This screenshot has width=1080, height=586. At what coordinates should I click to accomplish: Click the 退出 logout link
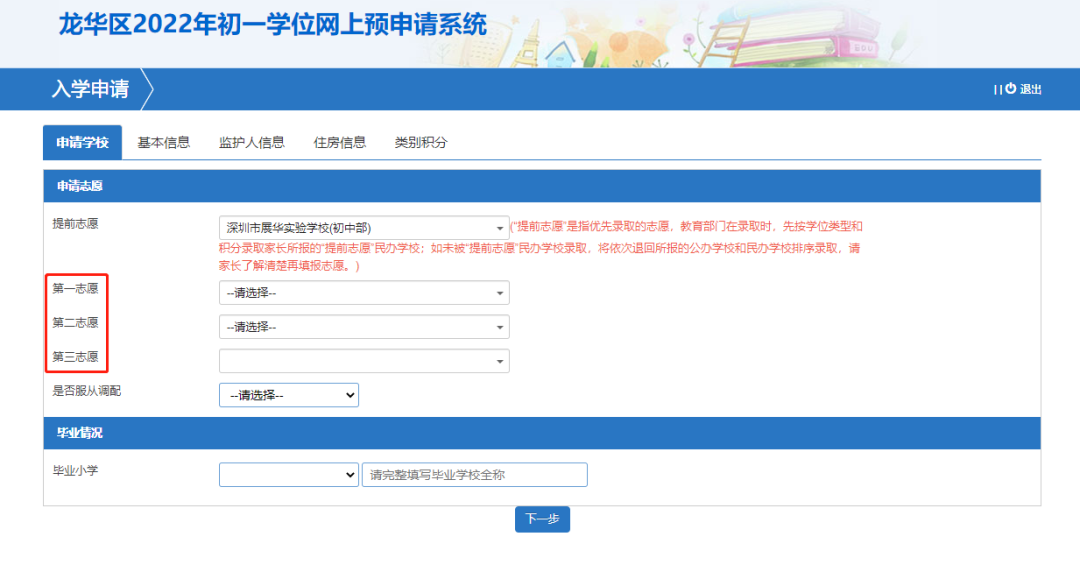1032,89
